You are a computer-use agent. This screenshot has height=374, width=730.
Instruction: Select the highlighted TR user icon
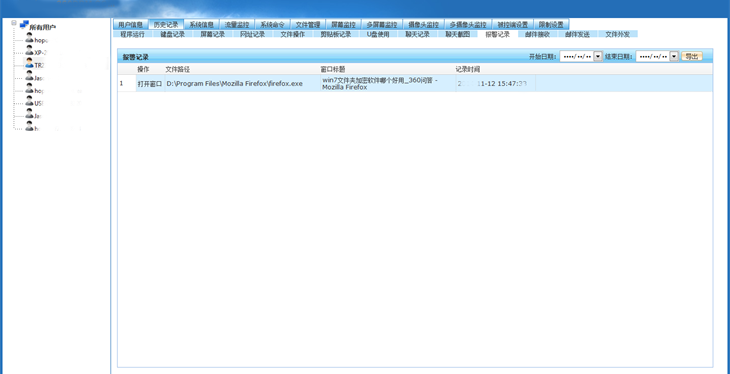(x=29, y=63)
